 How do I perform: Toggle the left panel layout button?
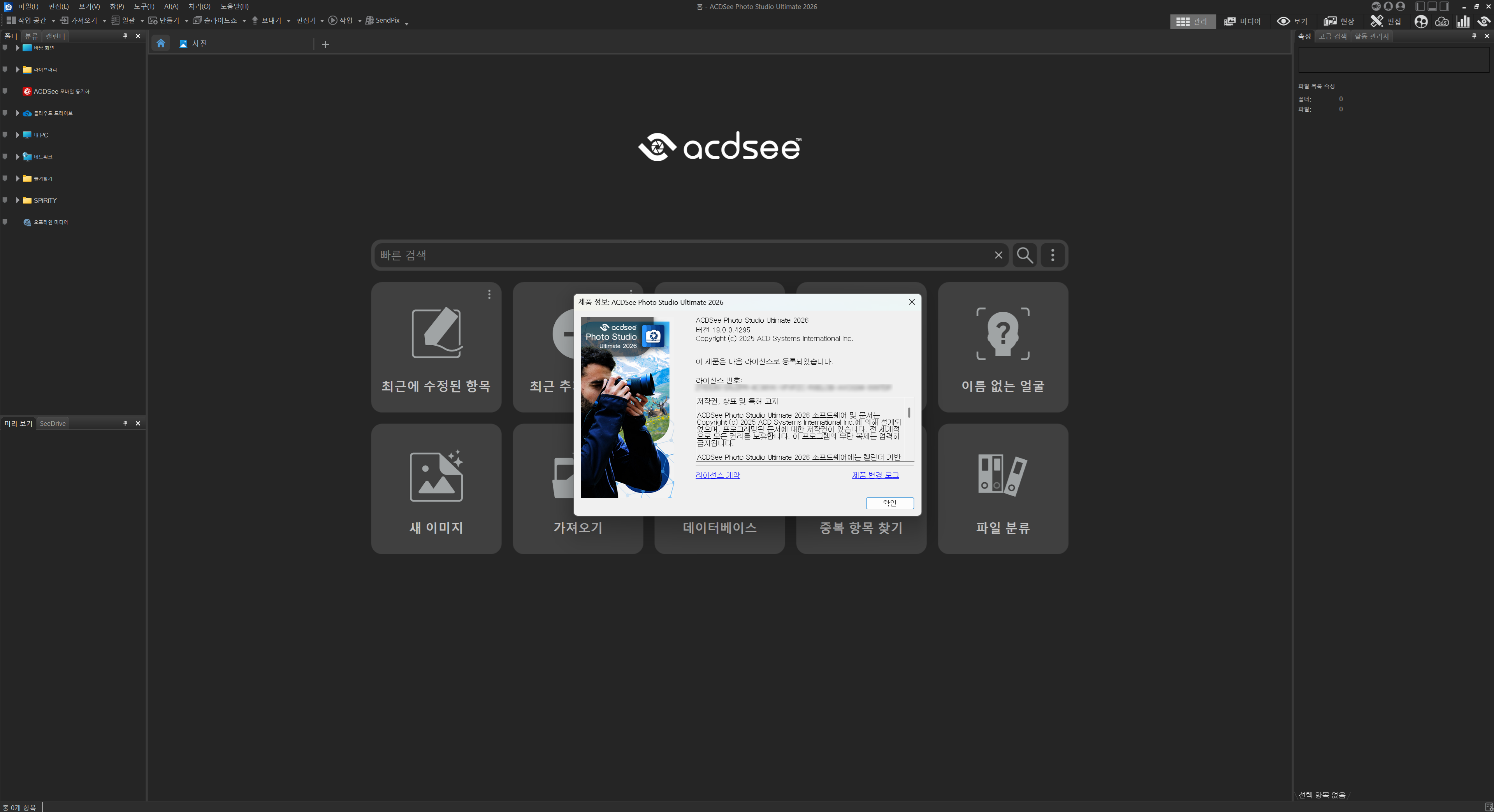coord(1420,6)
